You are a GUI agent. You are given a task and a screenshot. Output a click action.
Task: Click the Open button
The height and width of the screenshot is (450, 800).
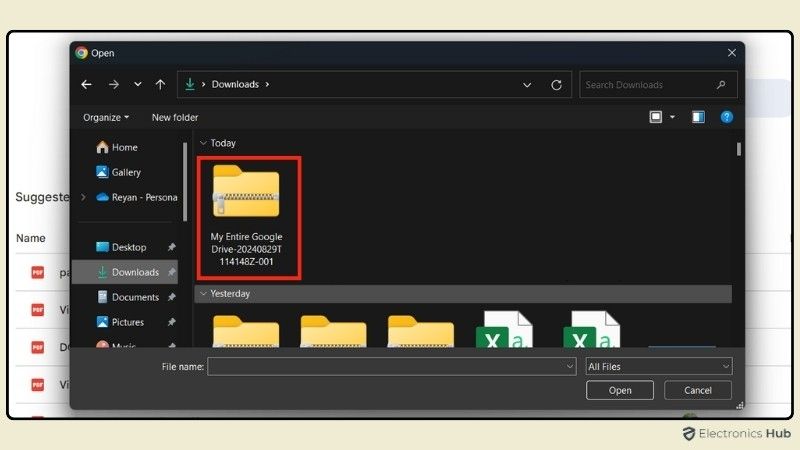620,390
